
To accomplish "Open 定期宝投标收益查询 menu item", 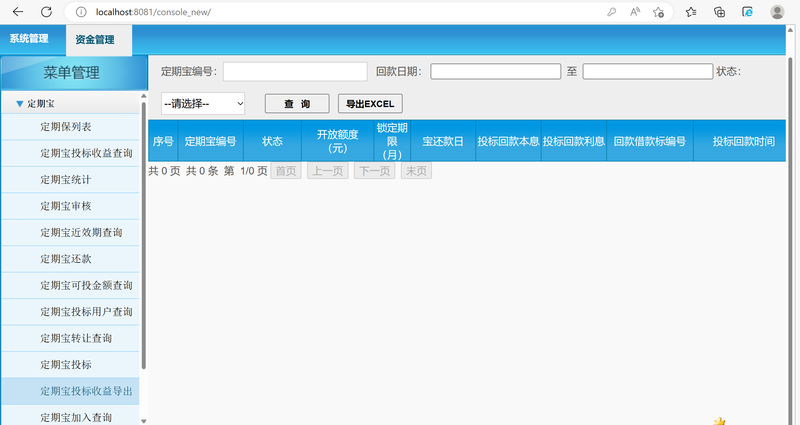I will point(70,153).
